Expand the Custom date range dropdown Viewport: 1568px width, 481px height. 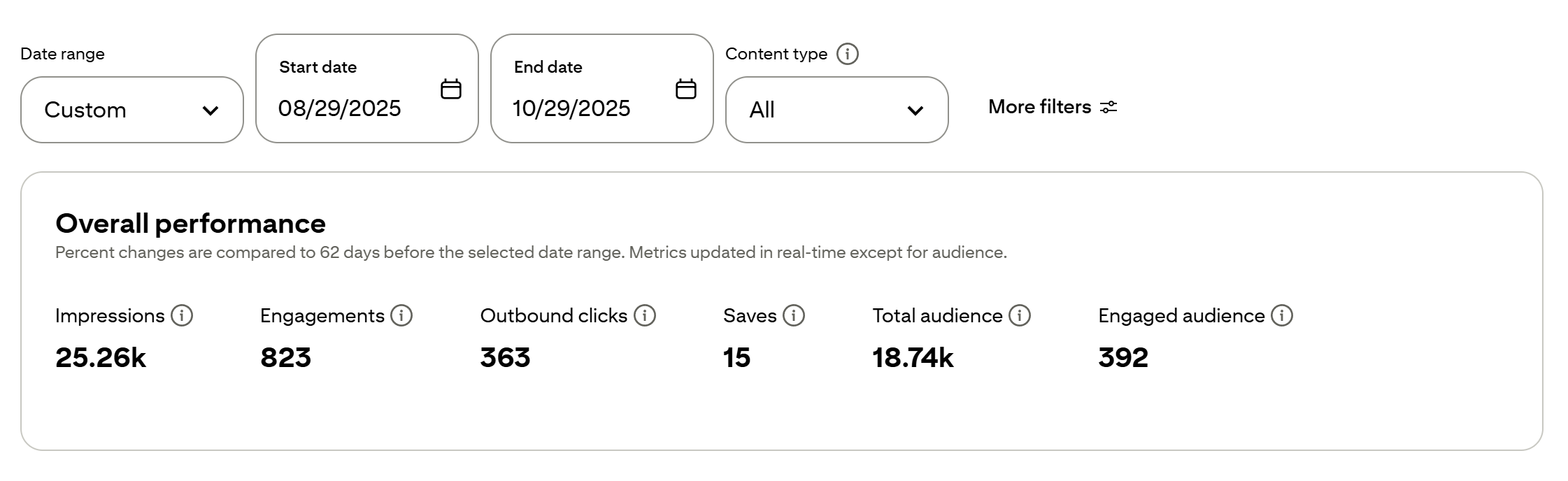coord(132,110)
